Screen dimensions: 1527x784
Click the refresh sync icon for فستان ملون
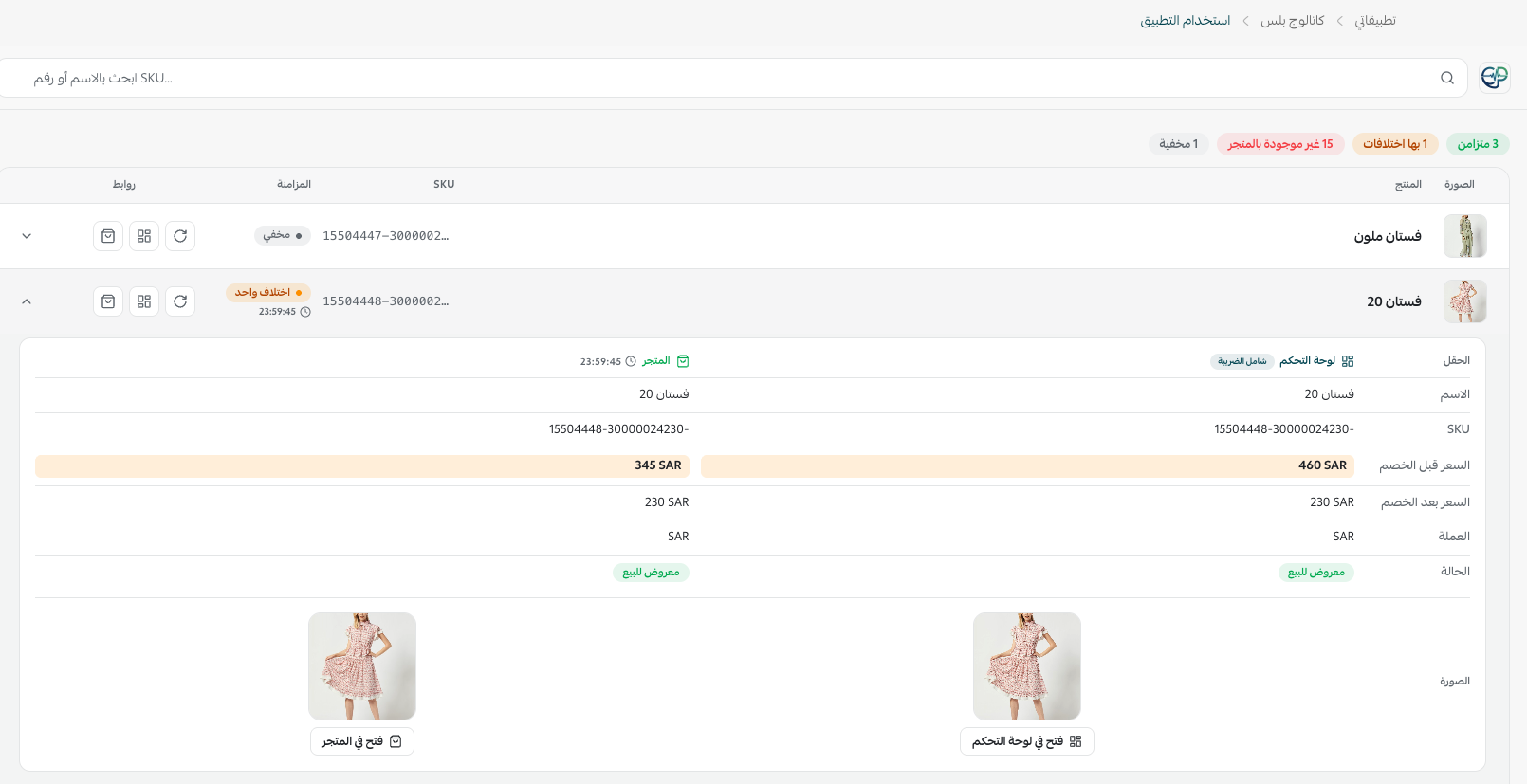point(180,236)
